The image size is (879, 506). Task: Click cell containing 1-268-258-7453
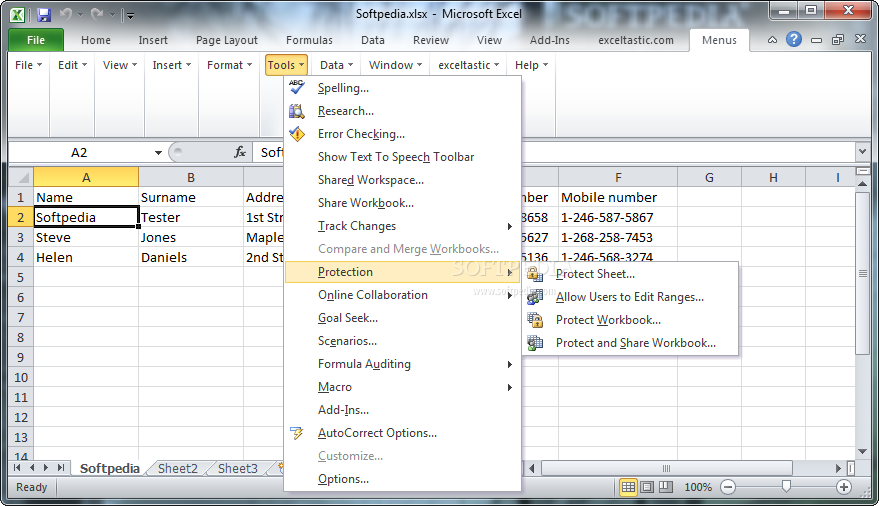(618, 237)
